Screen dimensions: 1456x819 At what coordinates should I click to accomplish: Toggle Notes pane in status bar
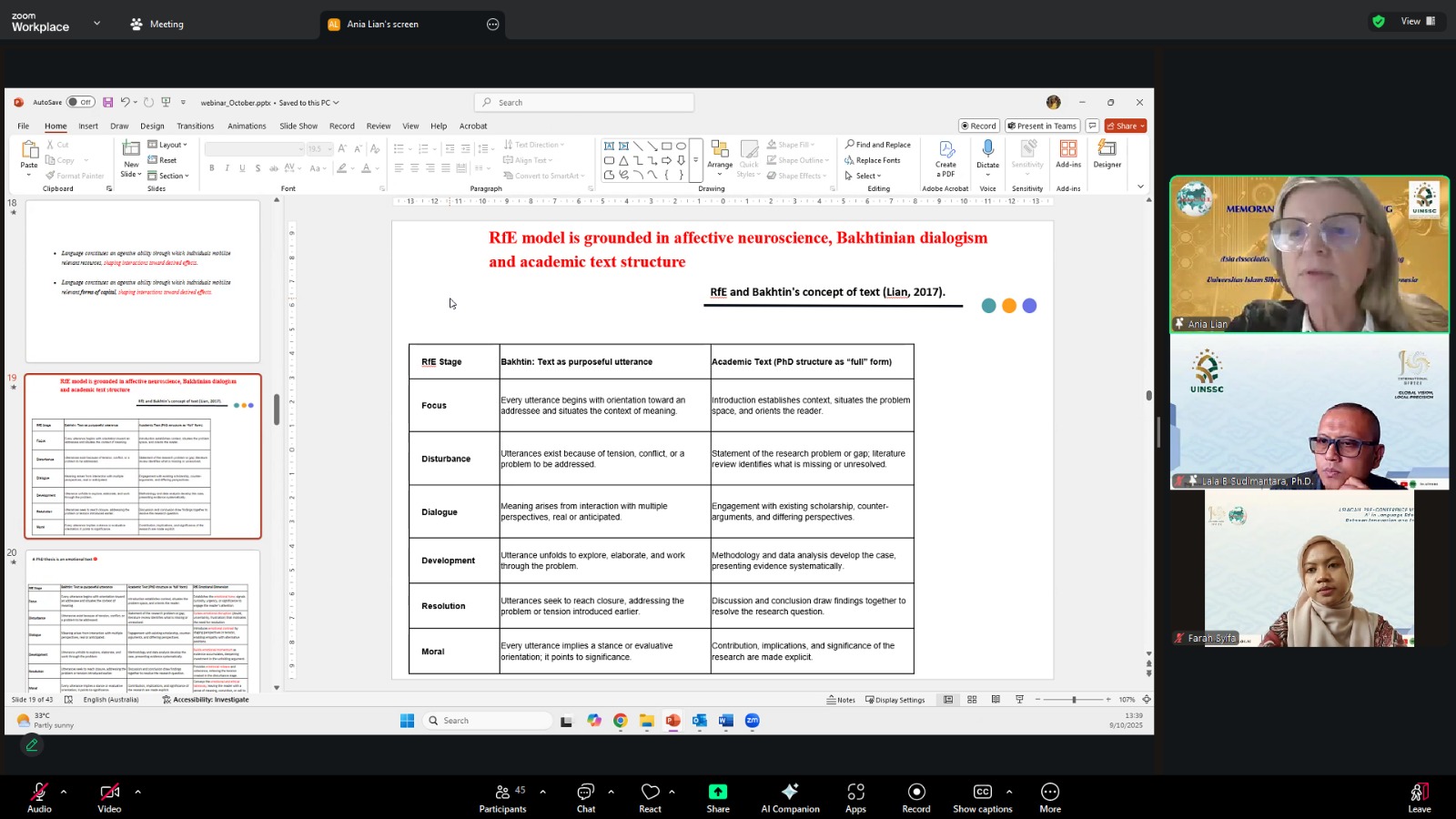tap(841, 700)
